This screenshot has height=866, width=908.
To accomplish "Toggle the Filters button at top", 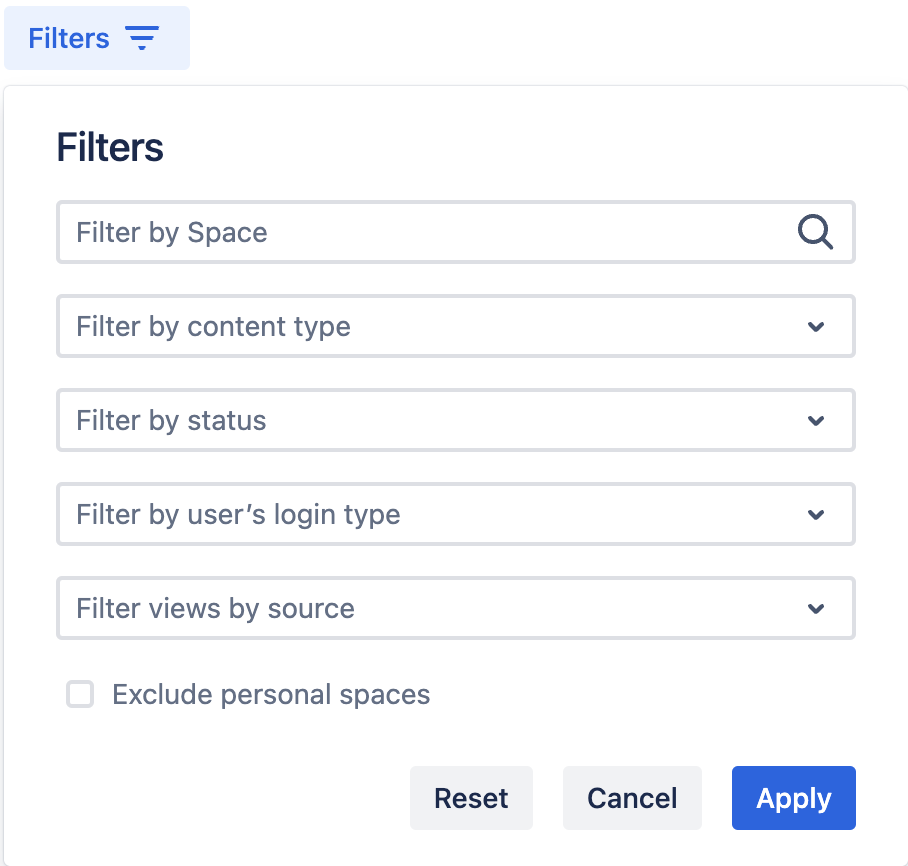I will [97, 39].
